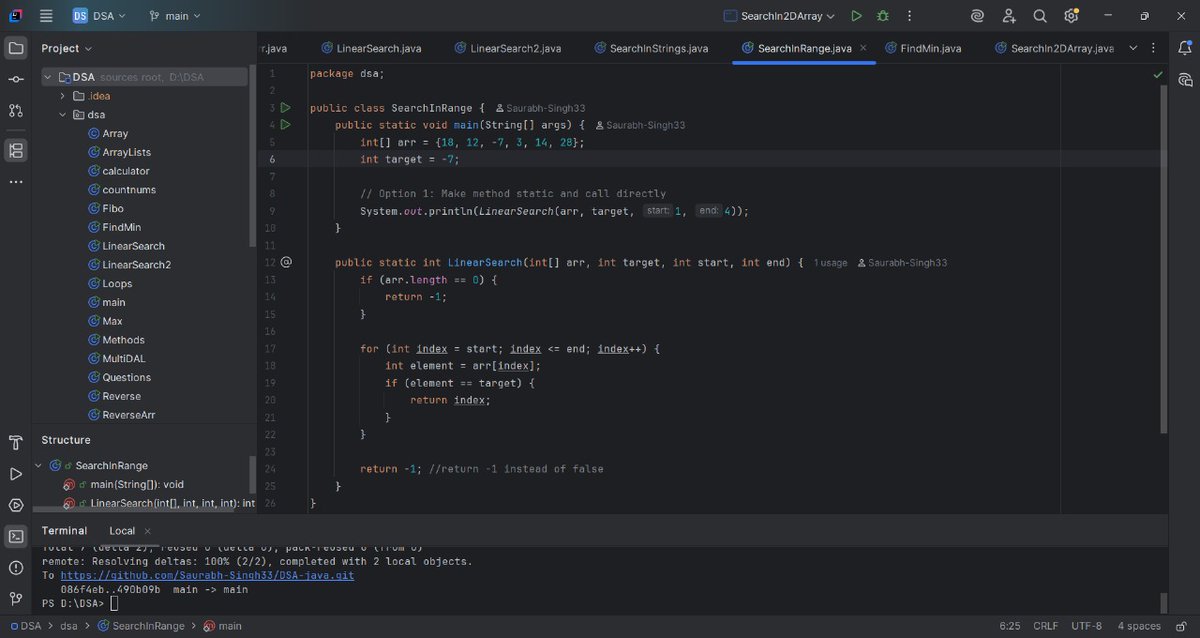Toggle the Terminal tool window icon
The height and width of the screenshot is (638, 1200).
point(16,536)
